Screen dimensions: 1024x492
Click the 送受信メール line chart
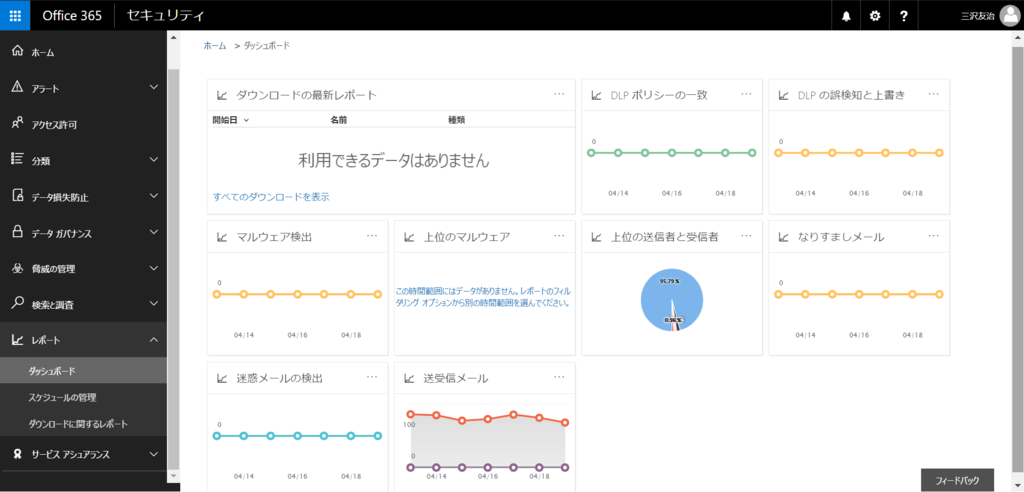[x=487, y=441]
